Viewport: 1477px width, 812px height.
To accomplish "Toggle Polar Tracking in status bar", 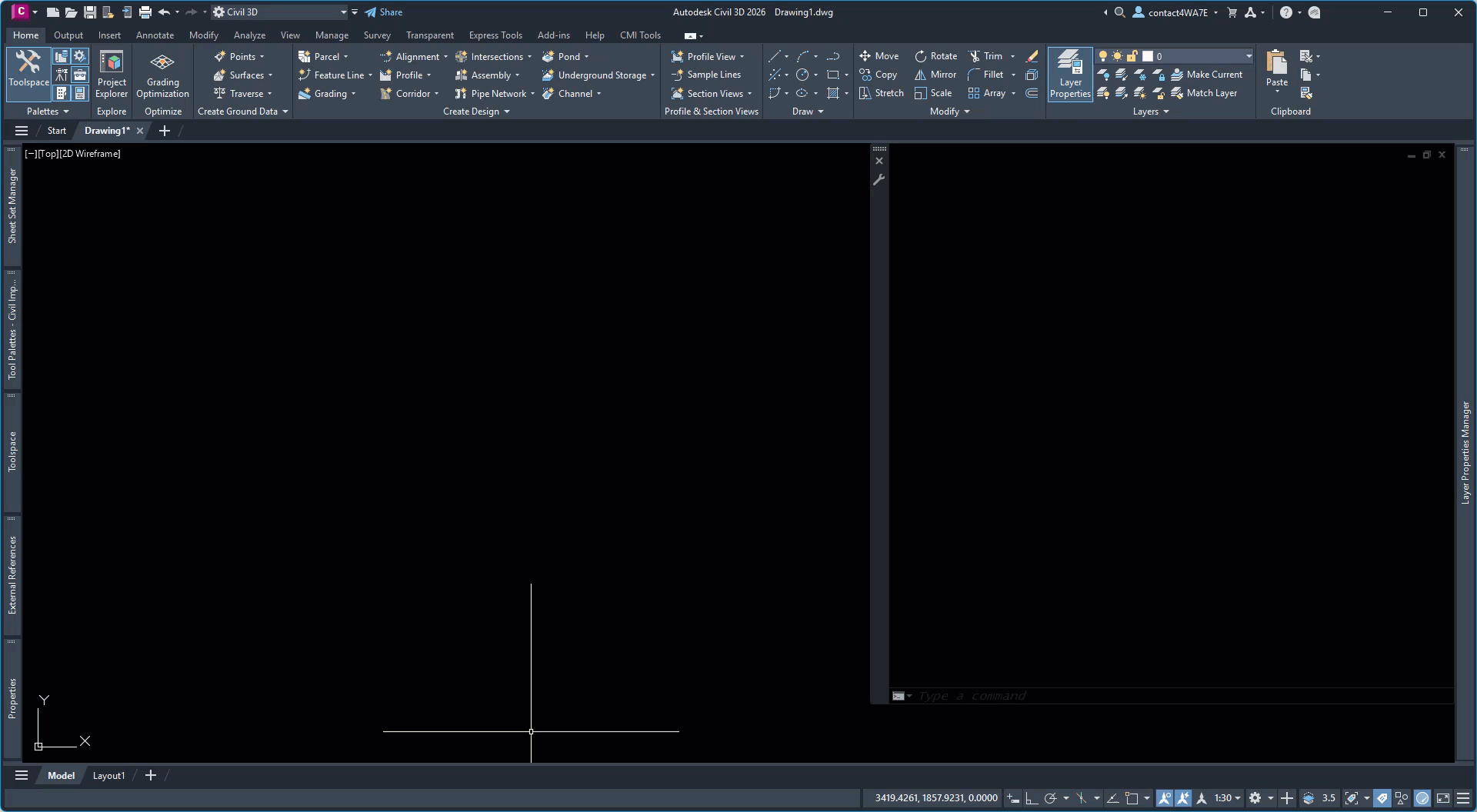I will click(1050, 798).
